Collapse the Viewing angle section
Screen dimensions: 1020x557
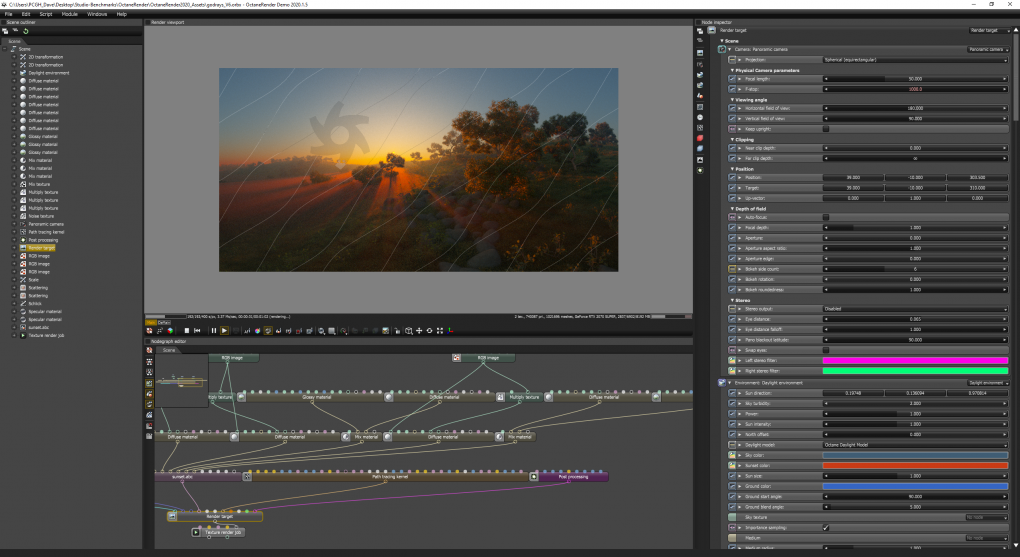pos(732,100)
